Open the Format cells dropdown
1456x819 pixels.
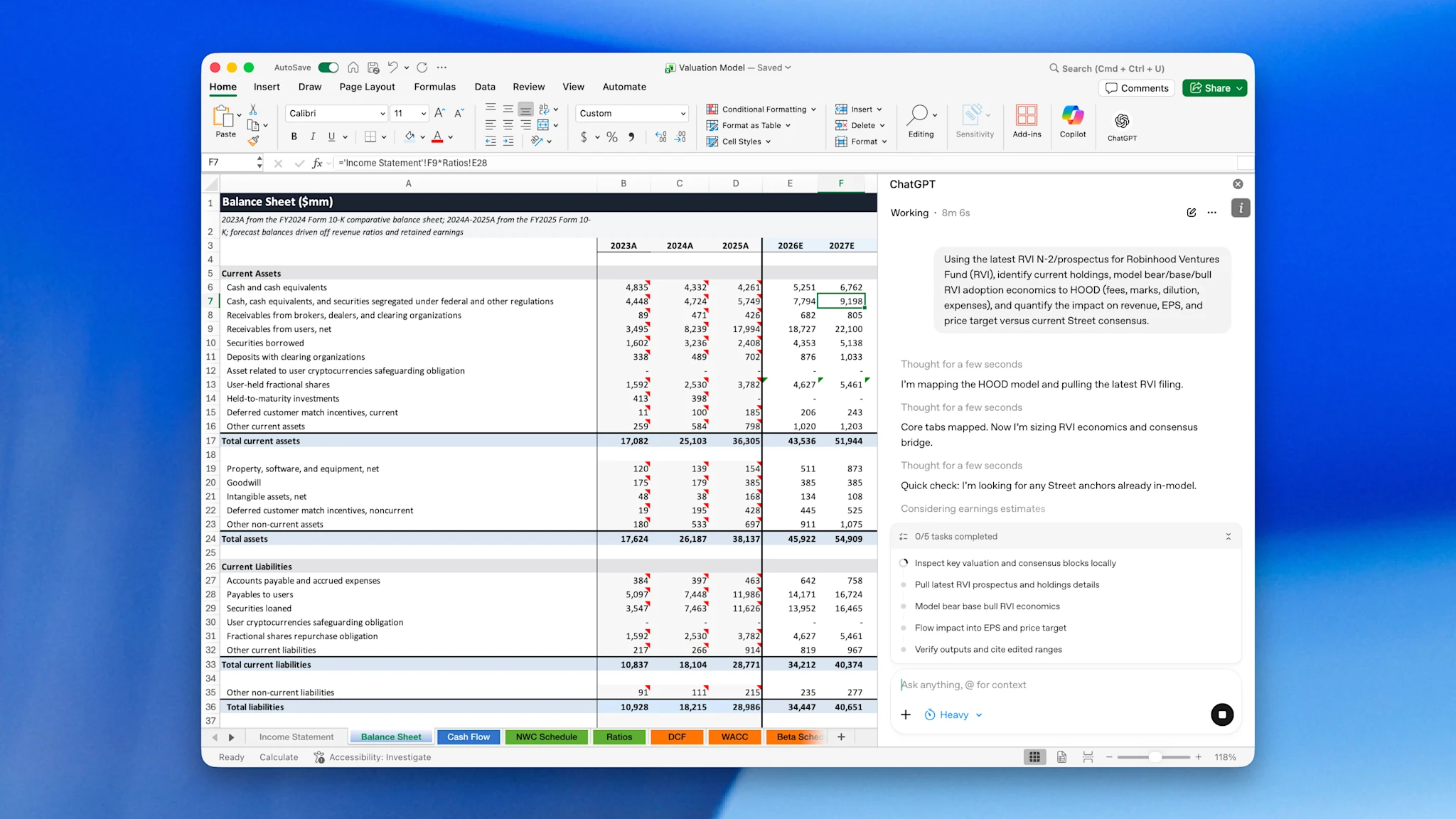[x=861, y=141]
